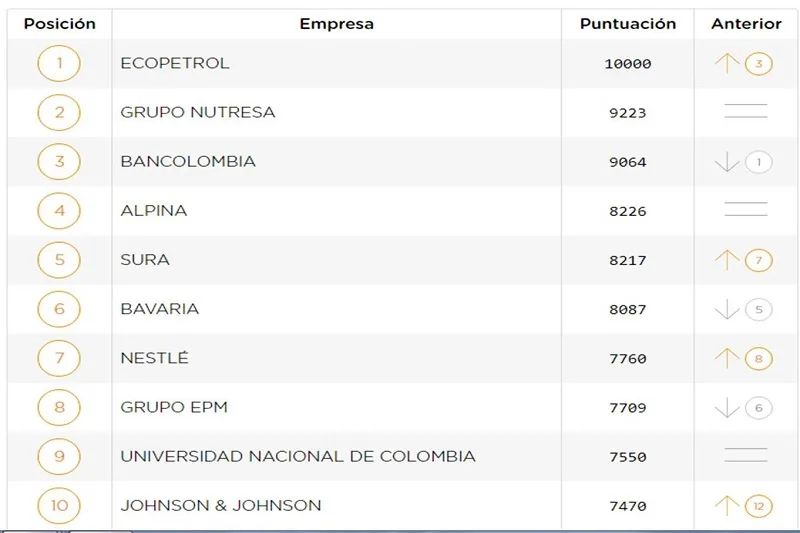Screen dimensions: 800x533
Task: Click the down arrow in Bavaria row
Action: pos(727,310)
